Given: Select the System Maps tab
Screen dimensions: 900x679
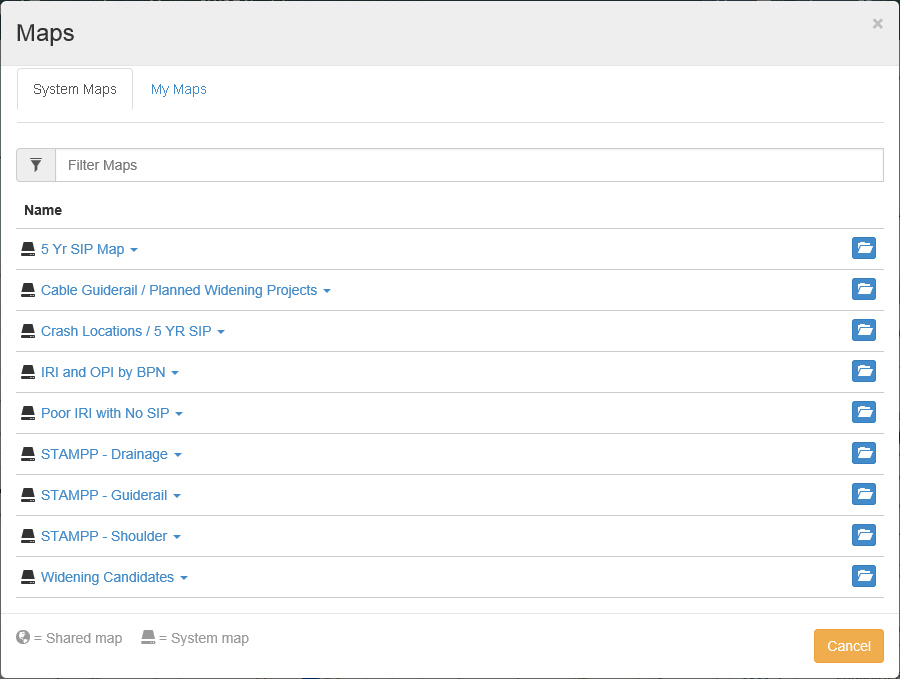Looking at the screenshot, I should coord(75,89).
